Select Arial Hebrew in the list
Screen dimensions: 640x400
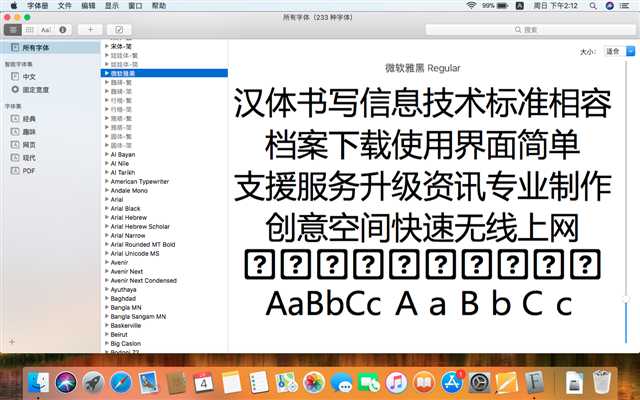(164, 217)
